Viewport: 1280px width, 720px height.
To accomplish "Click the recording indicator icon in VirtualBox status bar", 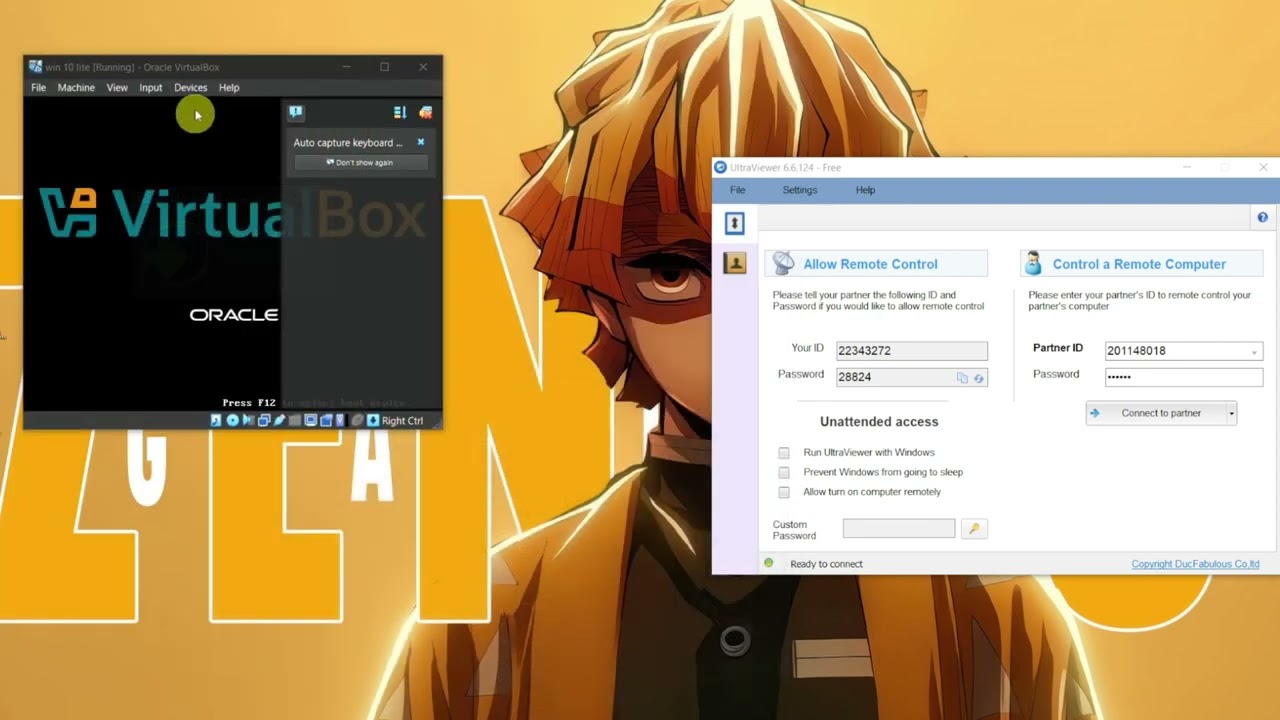I will [326, 420].
